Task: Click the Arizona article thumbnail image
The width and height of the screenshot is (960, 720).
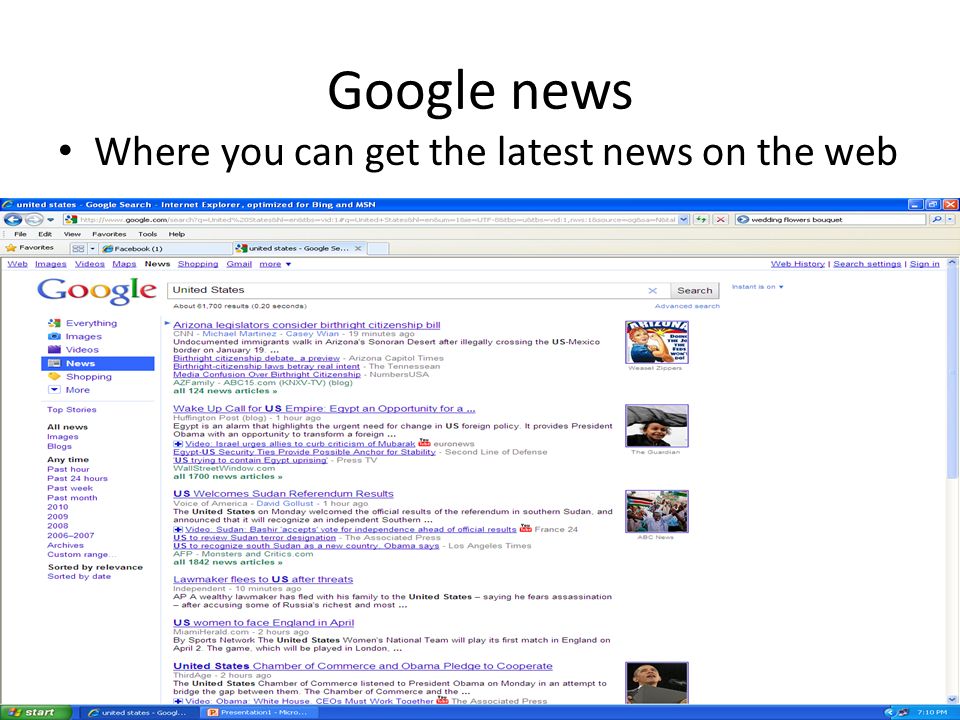Action: (x=656, y=342)
